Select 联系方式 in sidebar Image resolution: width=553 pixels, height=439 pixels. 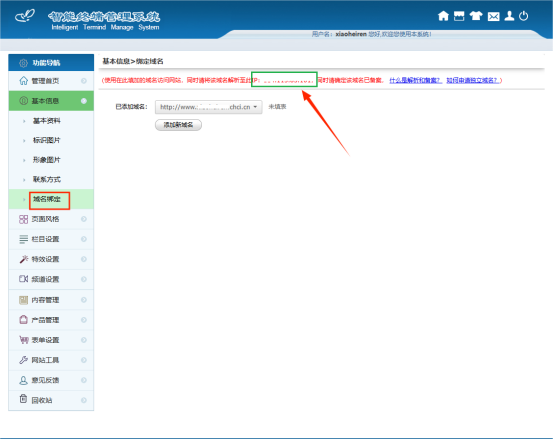point(47,179)
